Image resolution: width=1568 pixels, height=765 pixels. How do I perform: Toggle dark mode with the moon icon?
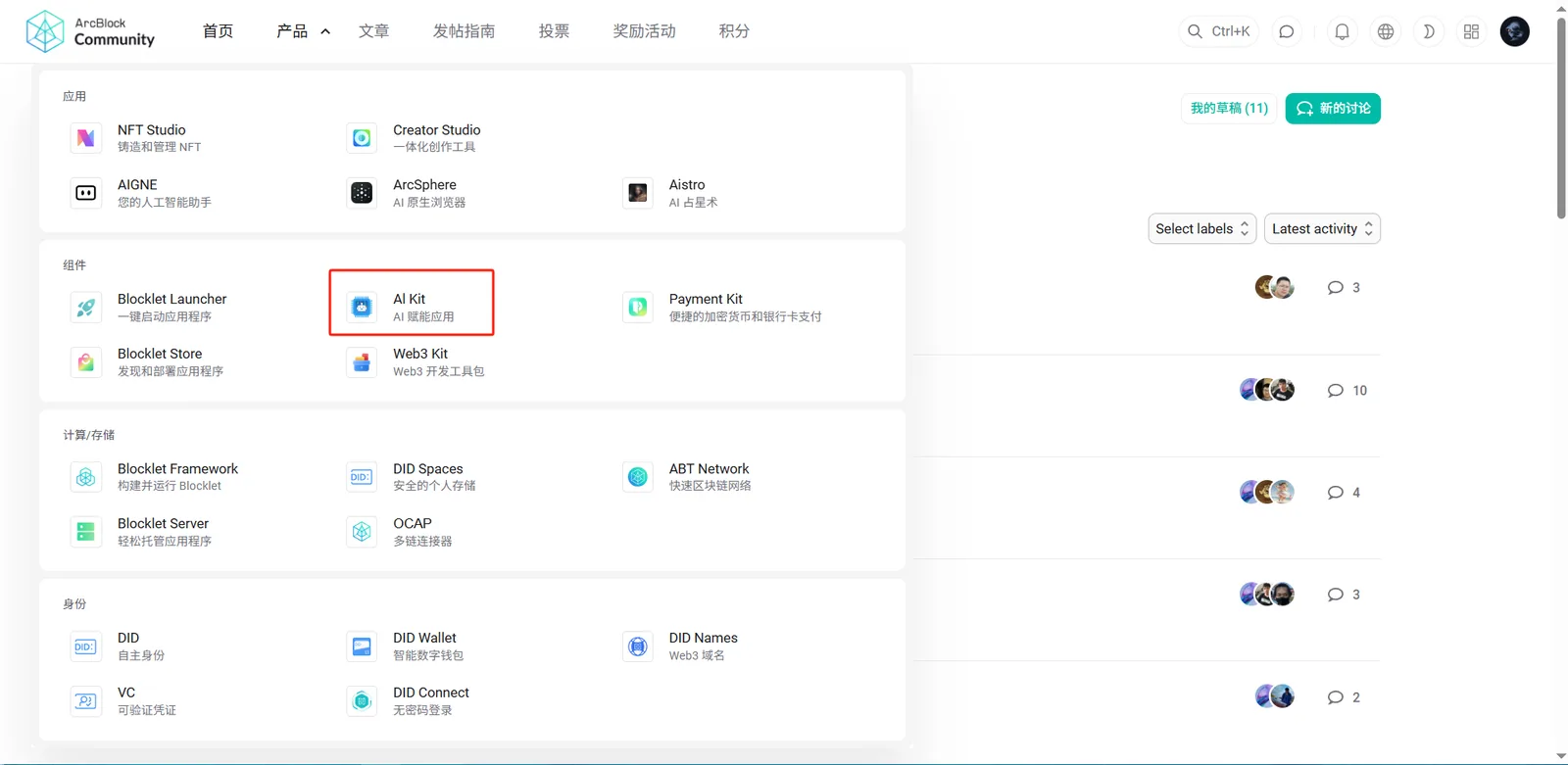tap(1429, 31)
